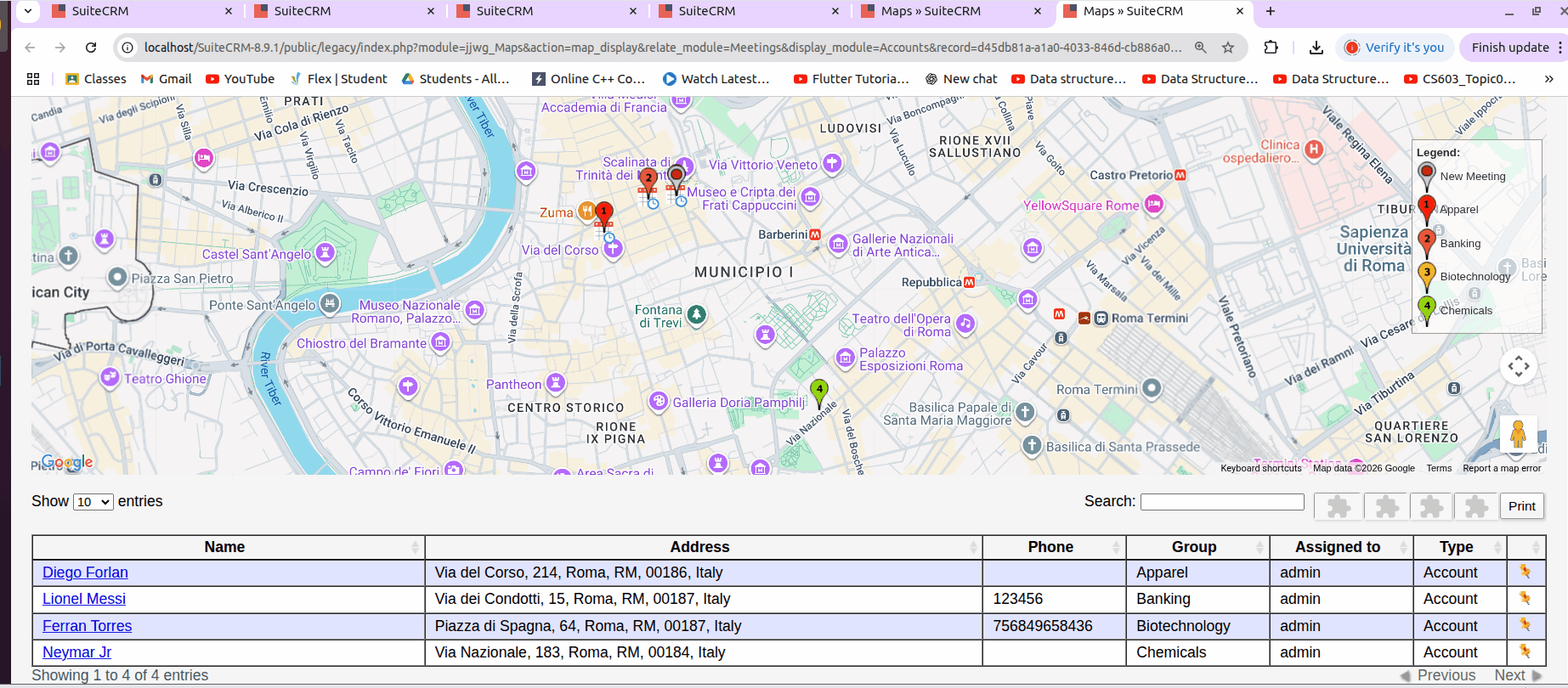Click the puzzle-piece button beside Print
Image resolution: width=1568 pixels, height=688 pixels.
(x=1476, y=506)
